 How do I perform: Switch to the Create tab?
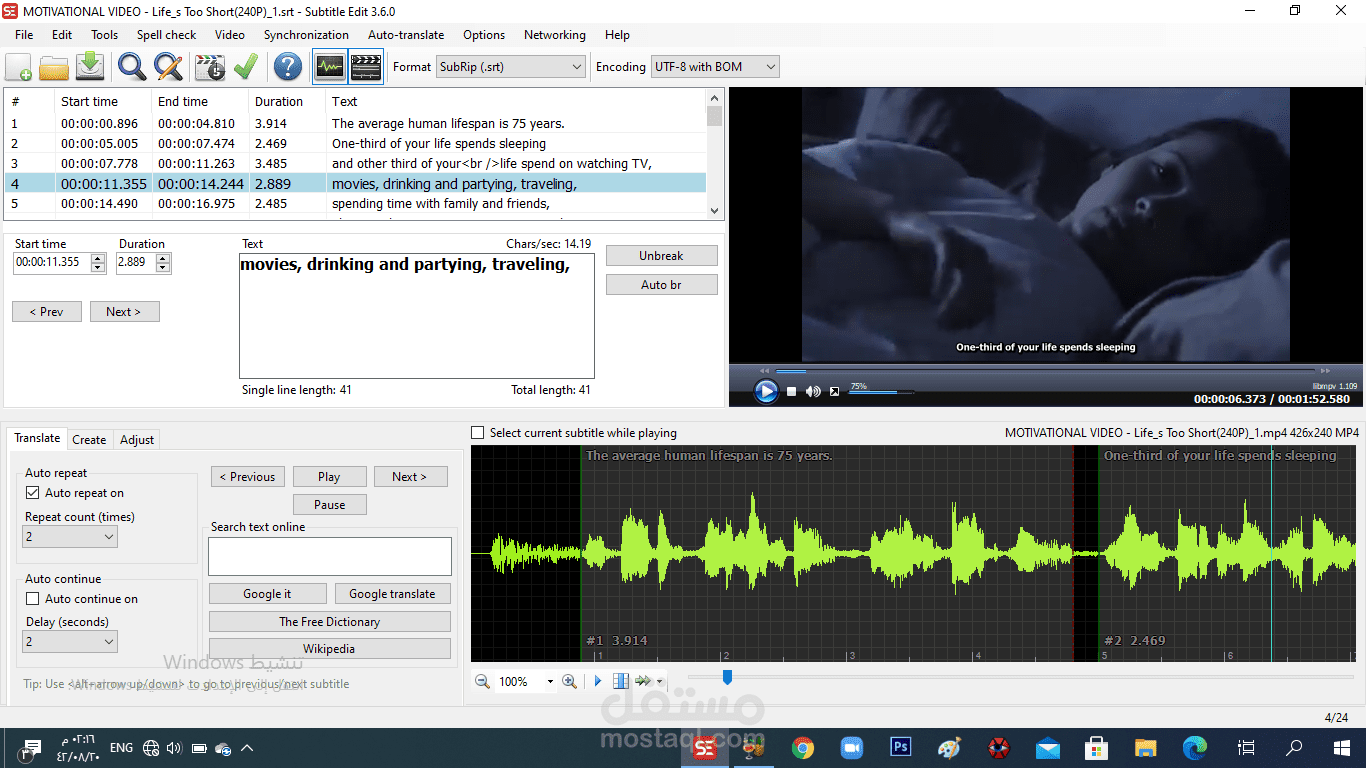tap(89, 440)
